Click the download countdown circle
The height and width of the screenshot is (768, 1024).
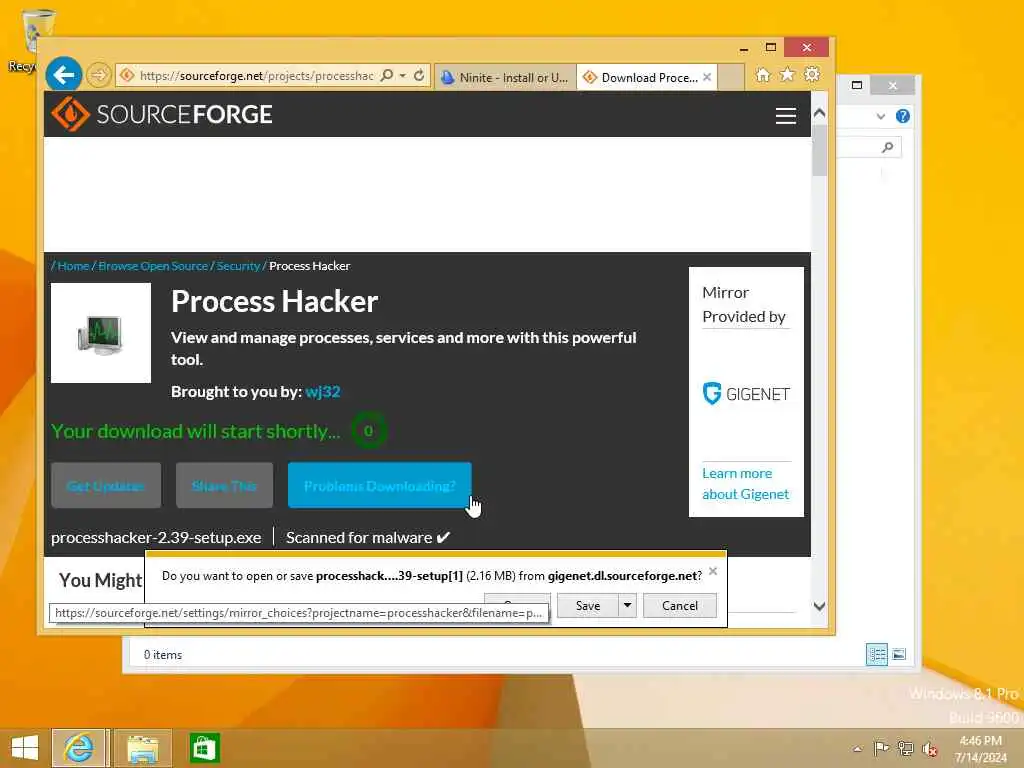[x=368, y=430]
